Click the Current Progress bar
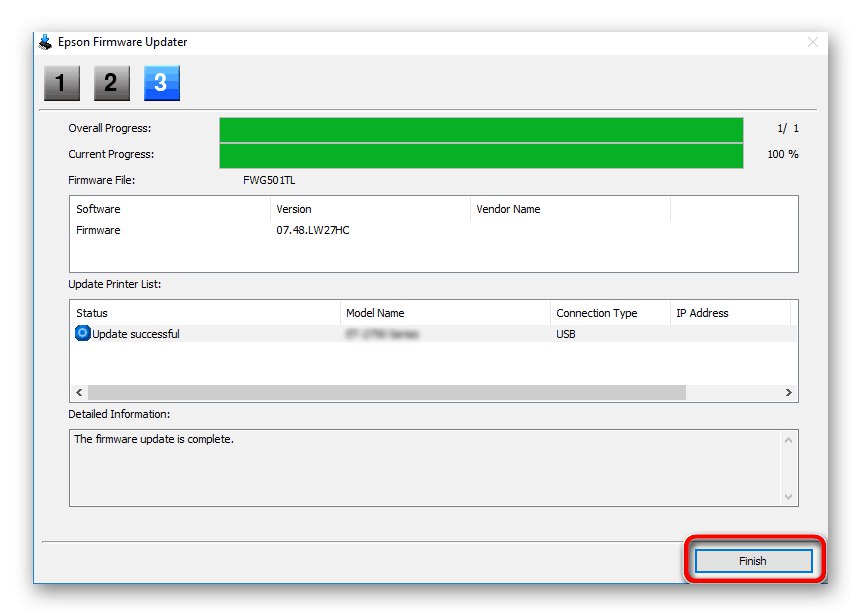 pos(481,156)
